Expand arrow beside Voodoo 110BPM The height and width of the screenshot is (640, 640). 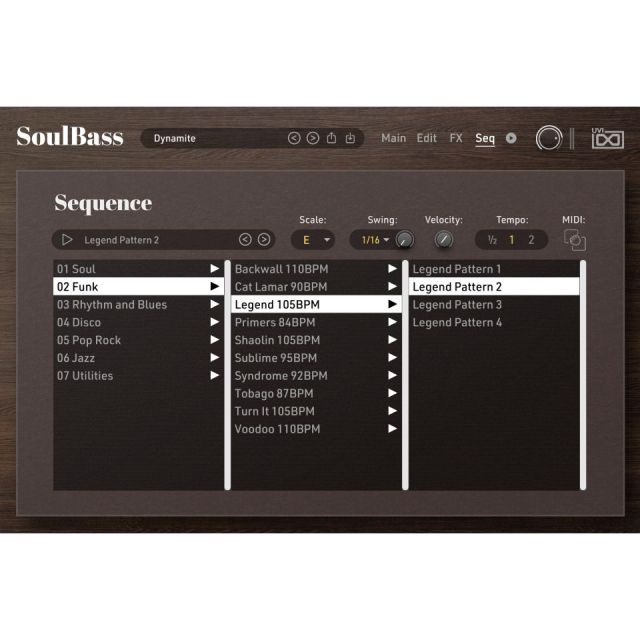point(393,429)
